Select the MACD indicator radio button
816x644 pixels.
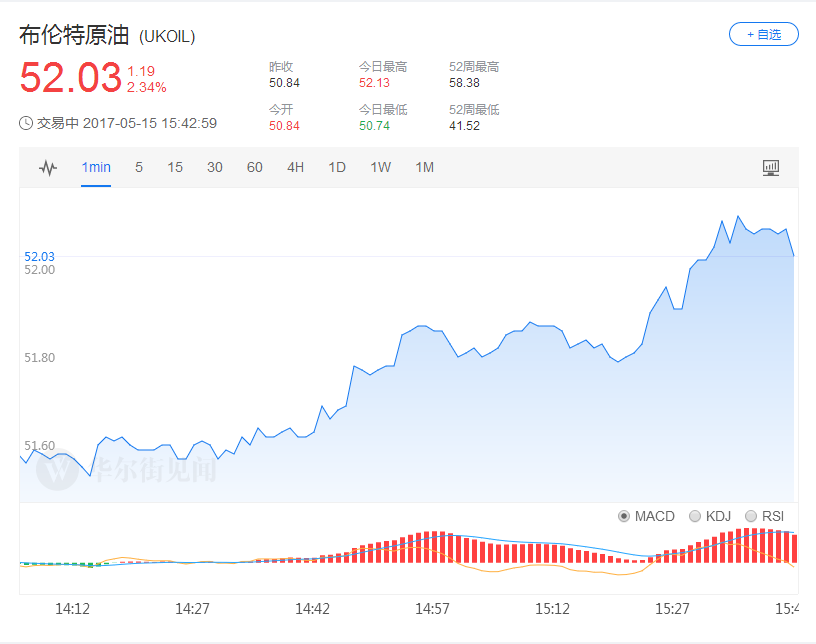coord(623,516)
